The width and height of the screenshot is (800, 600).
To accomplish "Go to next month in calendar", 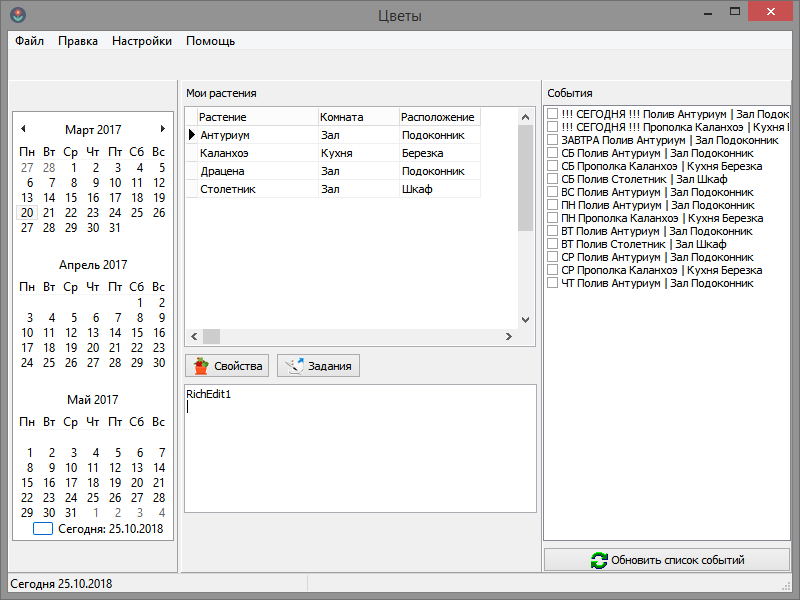I will pos(163,129).
